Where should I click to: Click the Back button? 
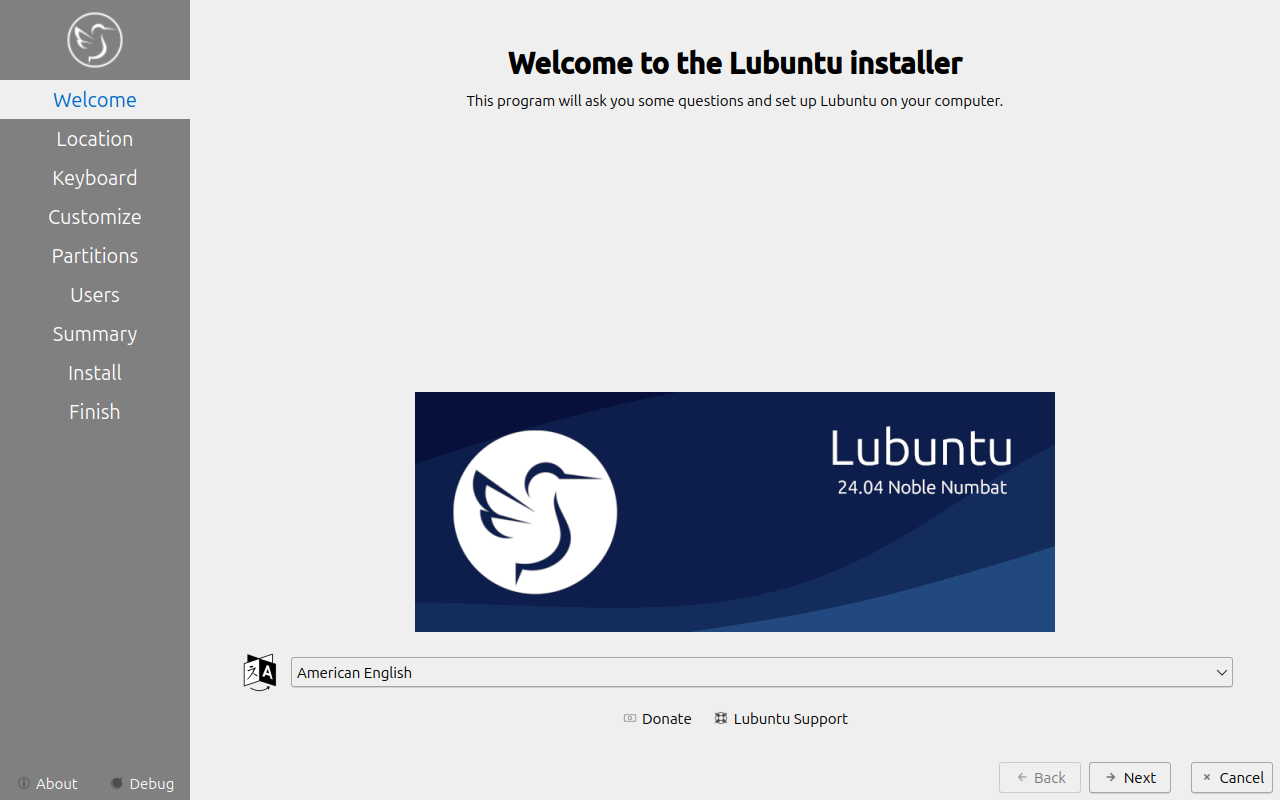tap(1040, 778)
